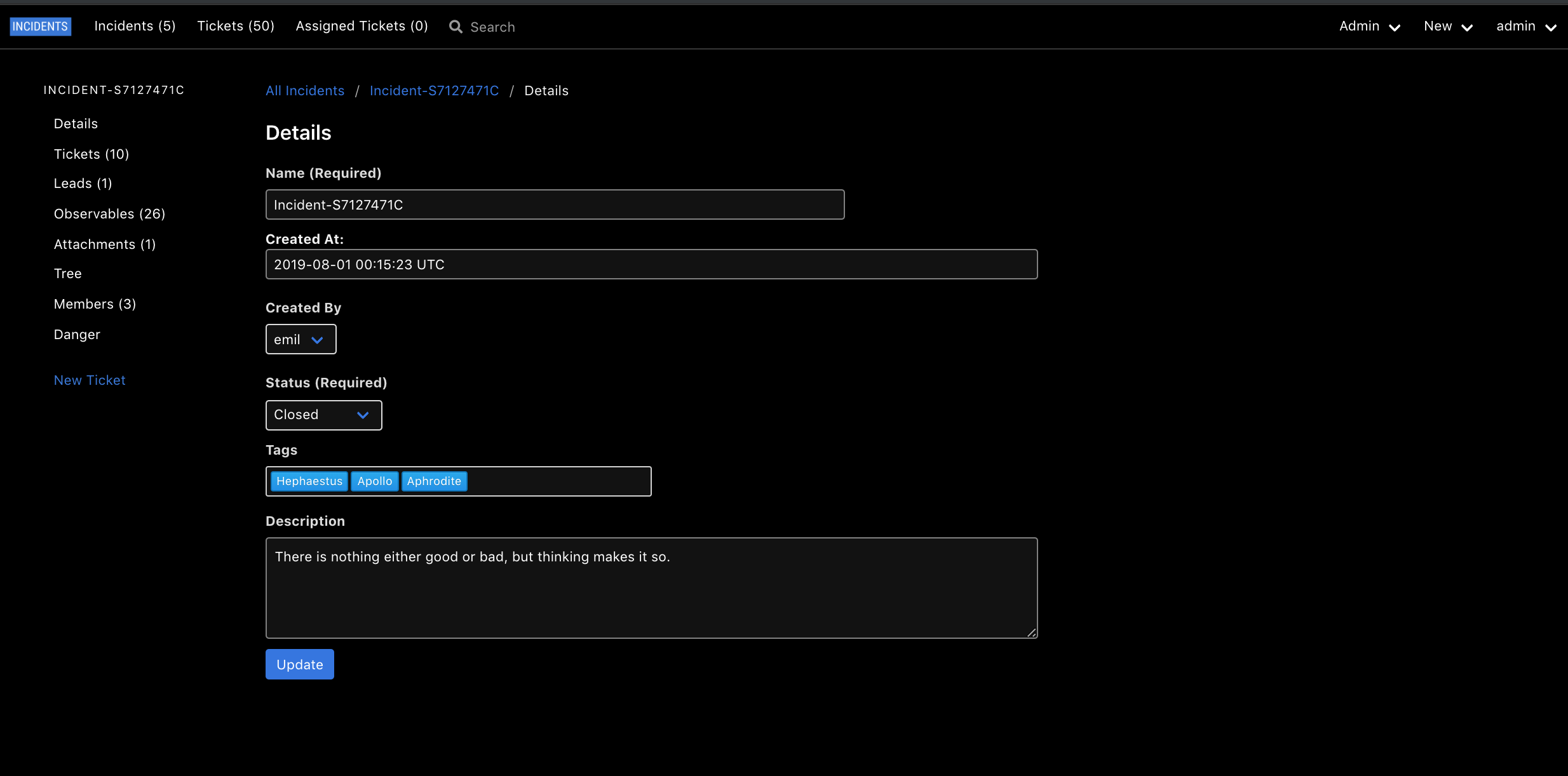Image resolution: width=1568 pixels, height=776 pixels.
Task: Focus the Search field
Action: 492,27
